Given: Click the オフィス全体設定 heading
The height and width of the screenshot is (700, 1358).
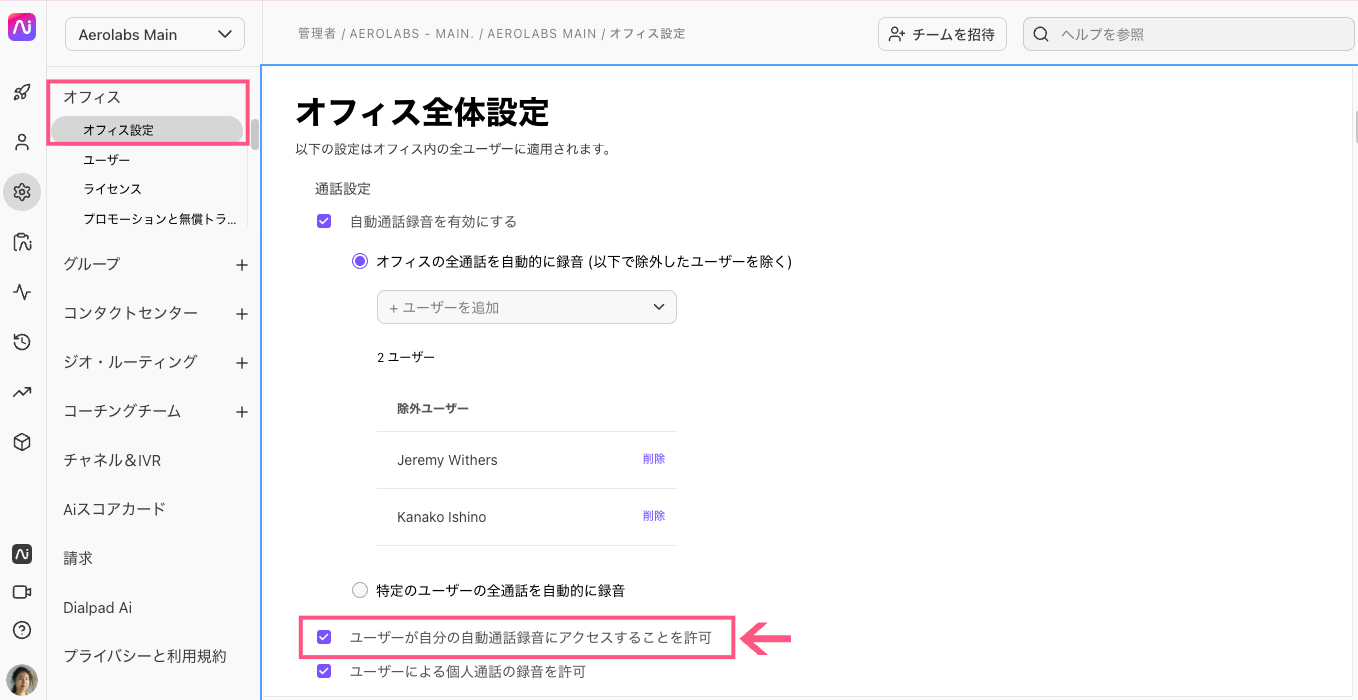Looking at the screenshot, I should (423, 112).
